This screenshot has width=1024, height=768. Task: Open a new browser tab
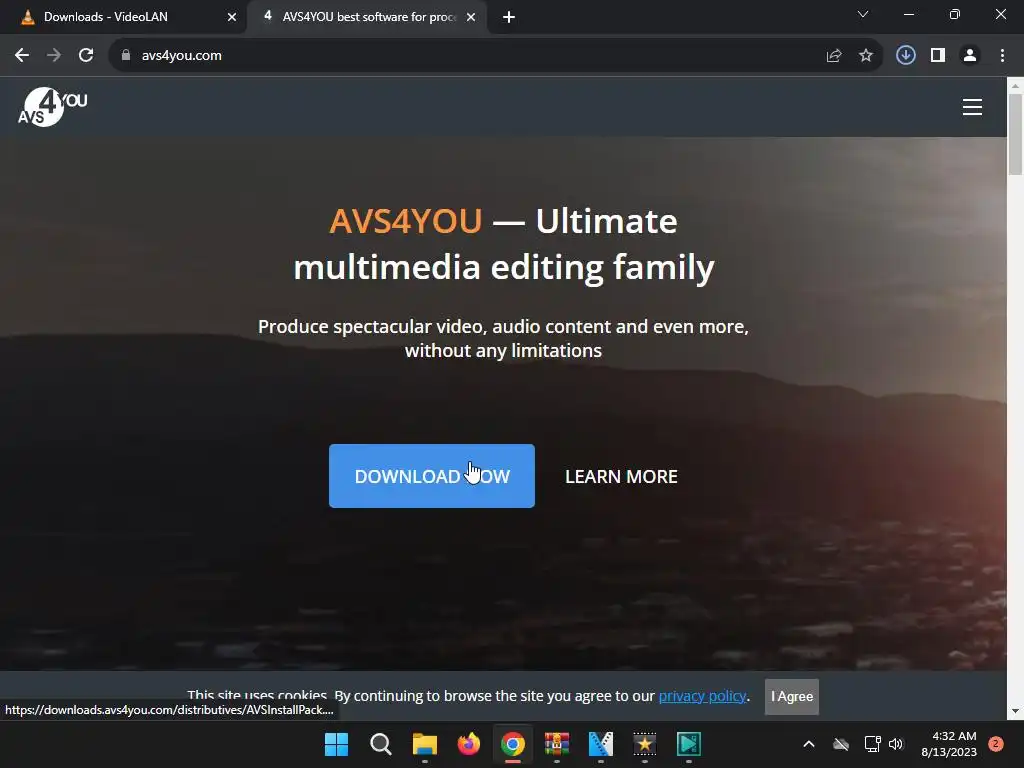(x=509, y=17)
